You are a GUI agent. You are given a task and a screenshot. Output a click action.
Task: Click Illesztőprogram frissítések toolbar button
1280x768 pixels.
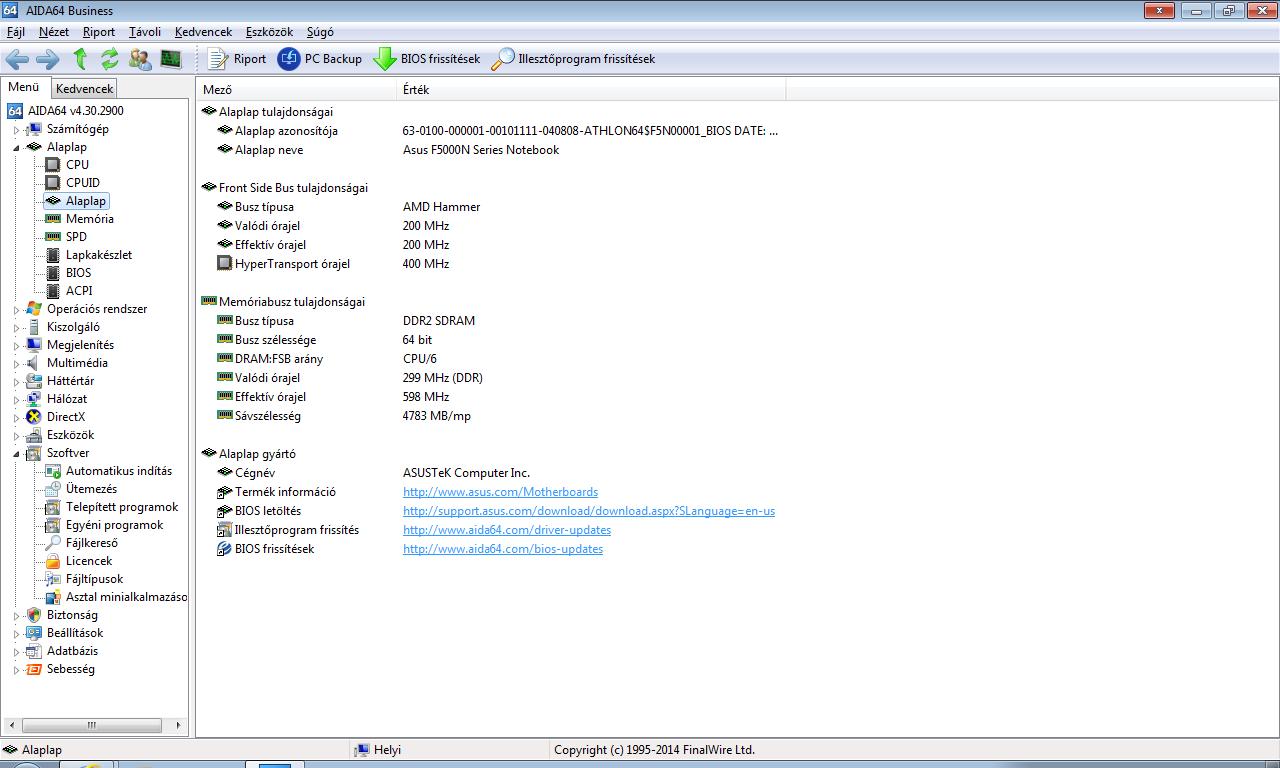click(573, 59)
